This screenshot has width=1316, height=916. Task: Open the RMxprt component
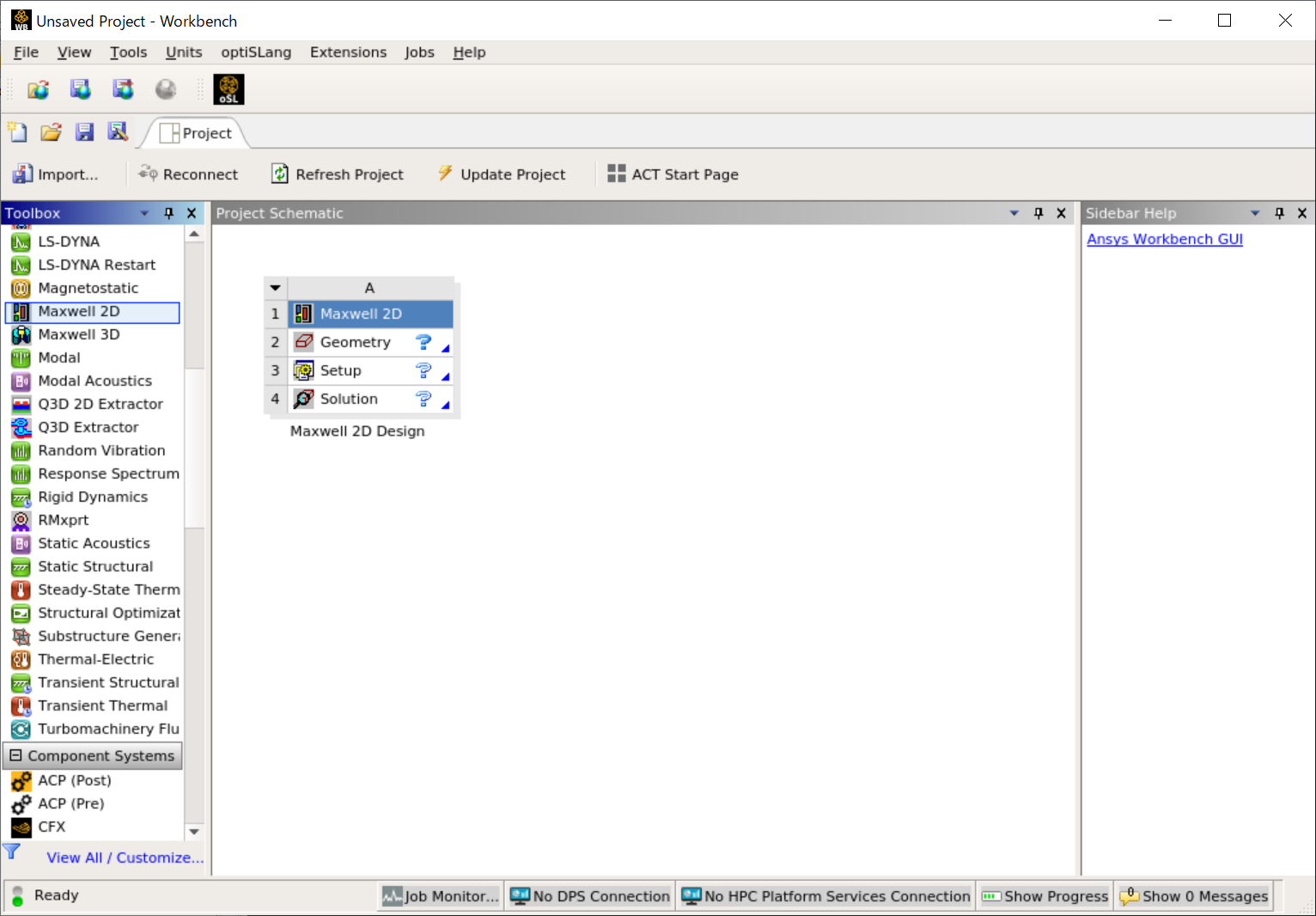(62, 520)
